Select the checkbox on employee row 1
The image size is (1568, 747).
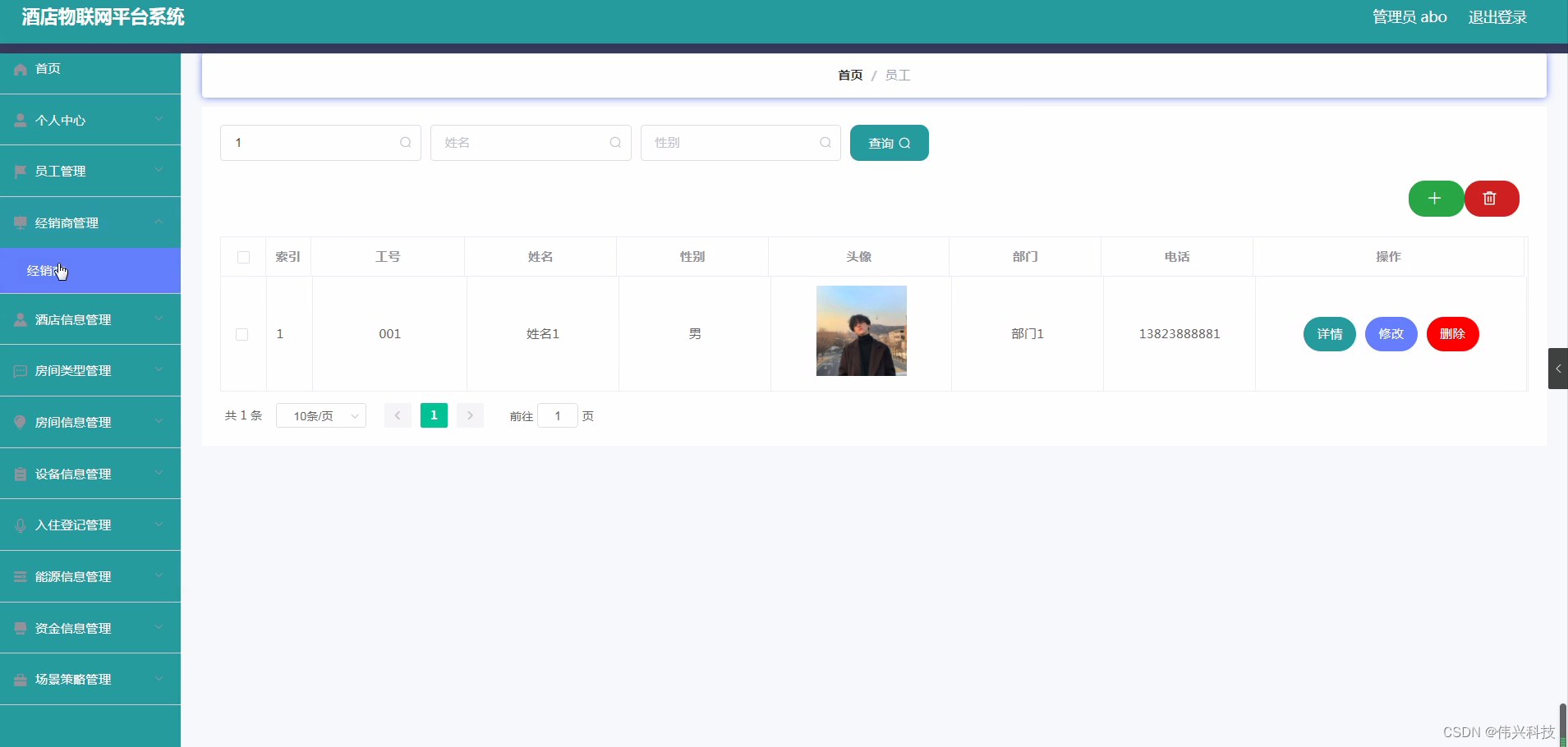click(243, 334)
